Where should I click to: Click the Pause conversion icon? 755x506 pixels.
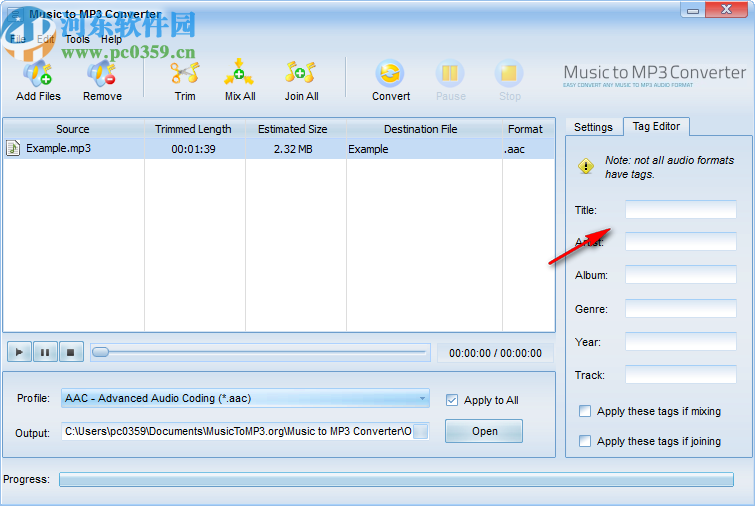pos(450,73)
